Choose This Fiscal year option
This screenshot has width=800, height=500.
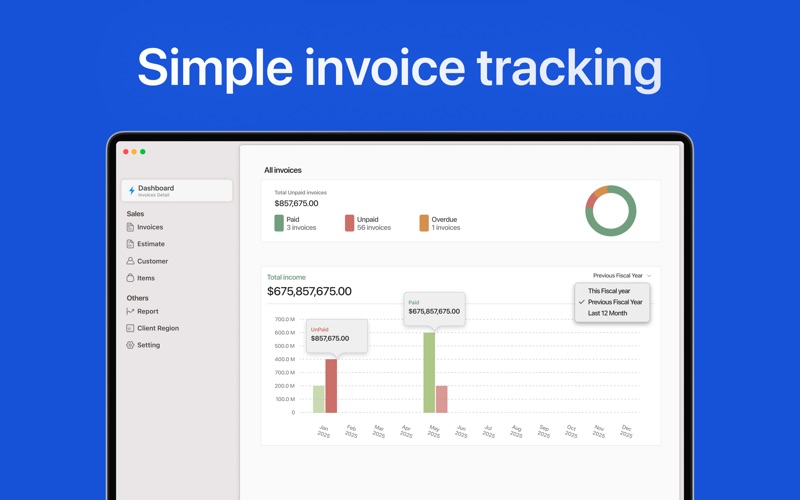[x=609, y=291]
